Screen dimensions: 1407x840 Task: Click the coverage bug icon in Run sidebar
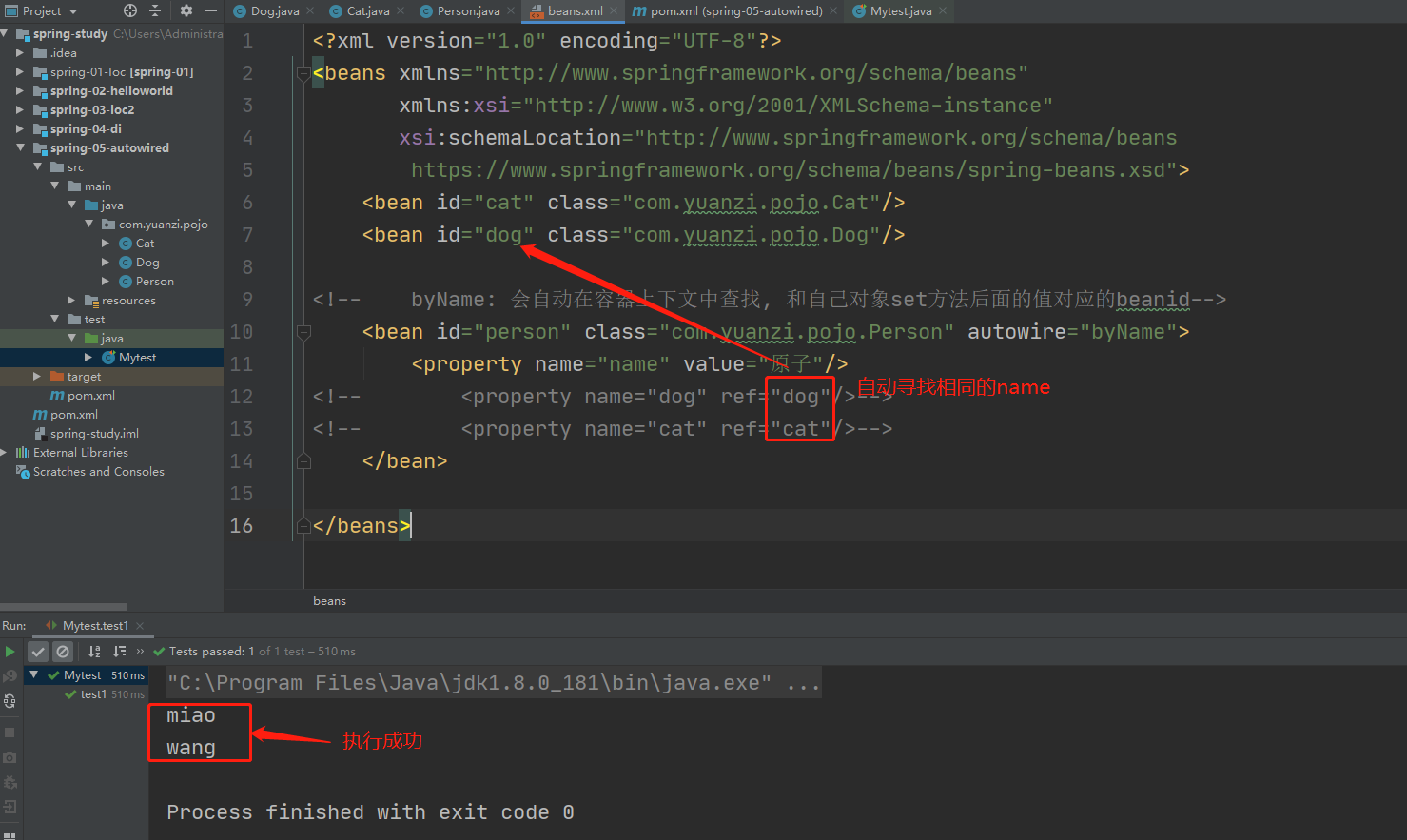[x=10, y=782]
